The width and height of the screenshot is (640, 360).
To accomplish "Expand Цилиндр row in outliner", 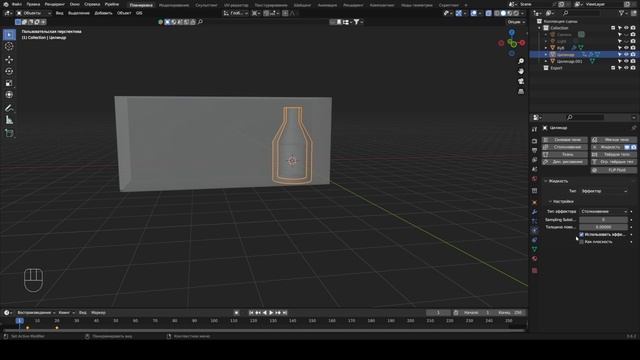I will [546, 55].
